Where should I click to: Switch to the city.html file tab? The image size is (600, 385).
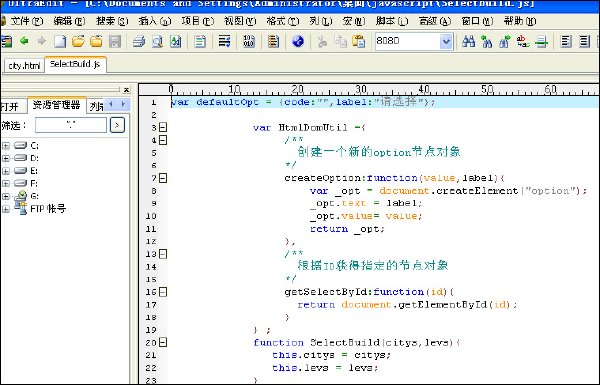(x=24, y=65)
